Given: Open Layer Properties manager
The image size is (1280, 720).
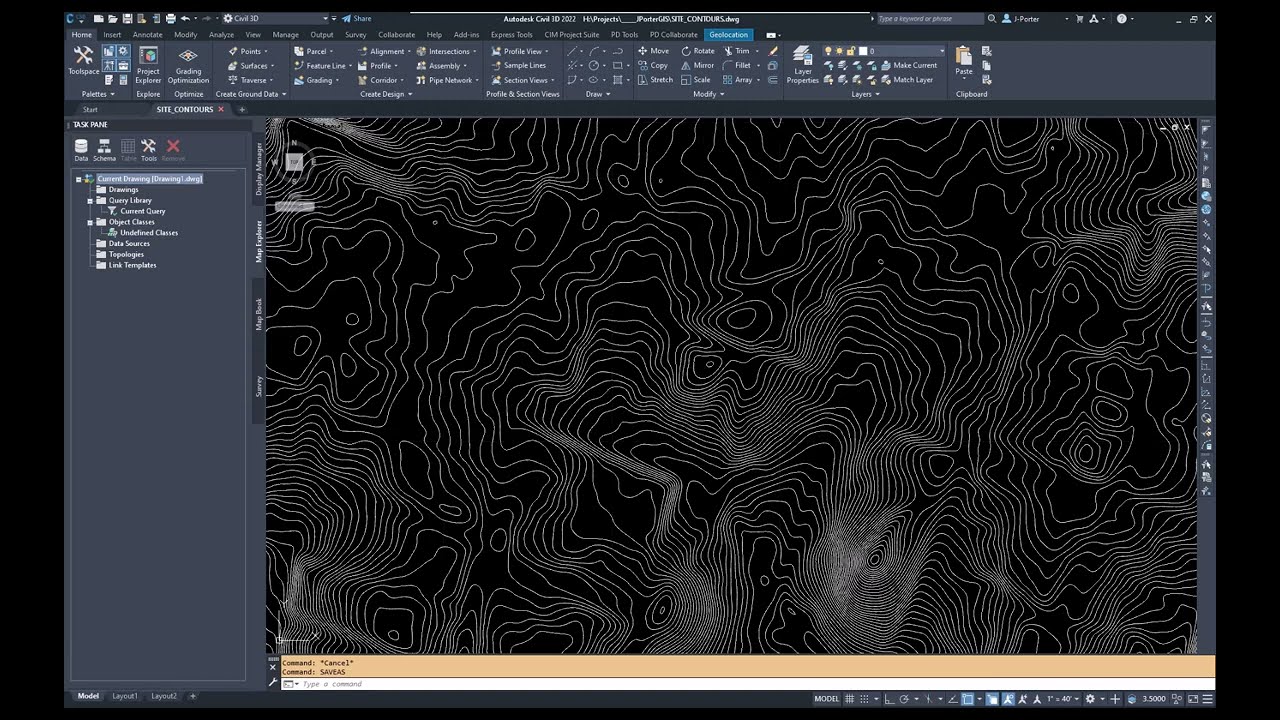Looking at the screenshot, I should tap(802, 65).
